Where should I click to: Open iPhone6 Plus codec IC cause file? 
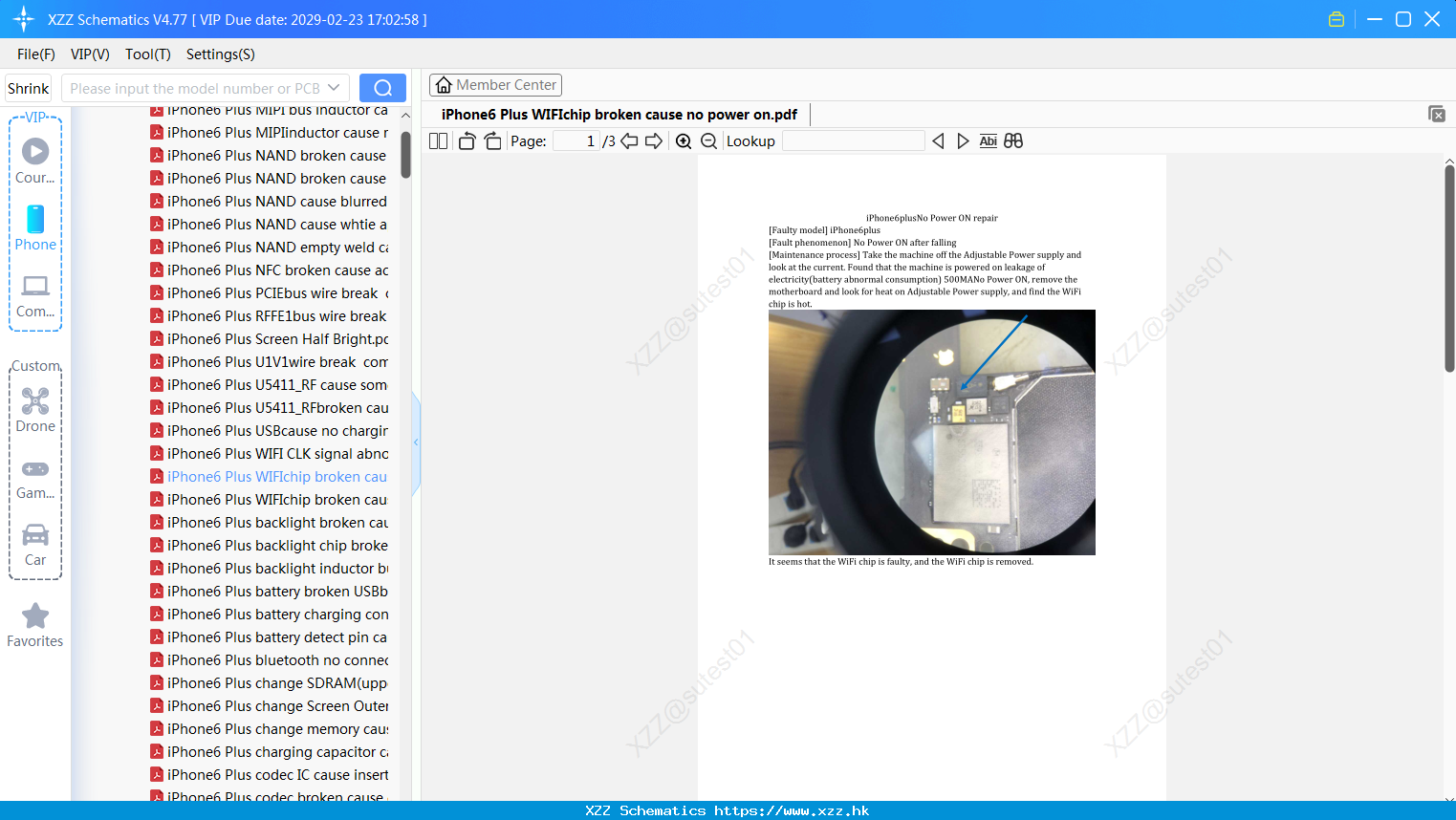[x=278, y=775]
